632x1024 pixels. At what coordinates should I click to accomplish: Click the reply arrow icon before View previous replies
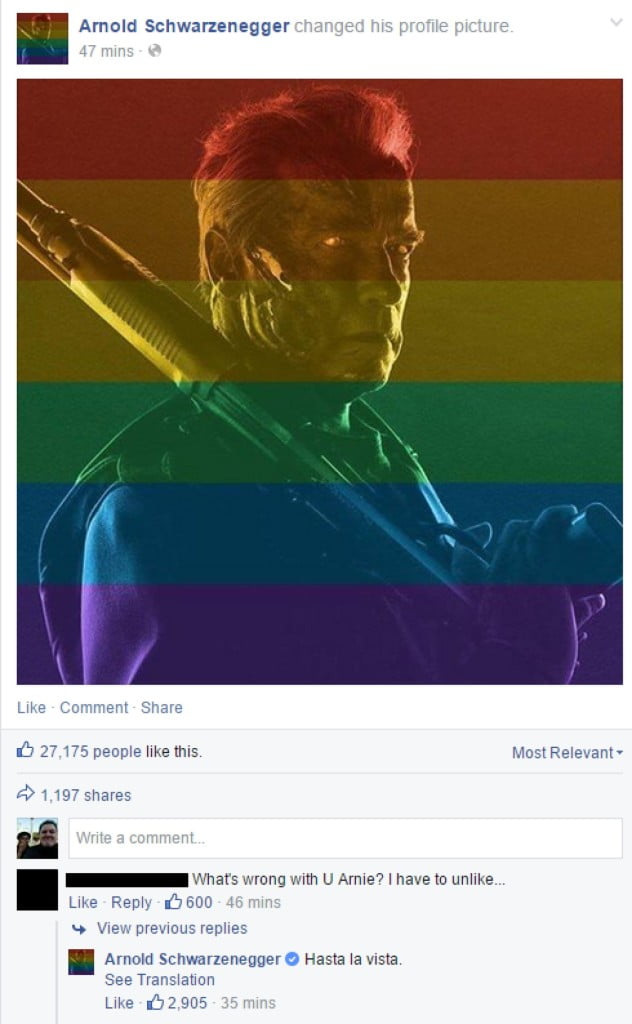click(x=79, y=928)
